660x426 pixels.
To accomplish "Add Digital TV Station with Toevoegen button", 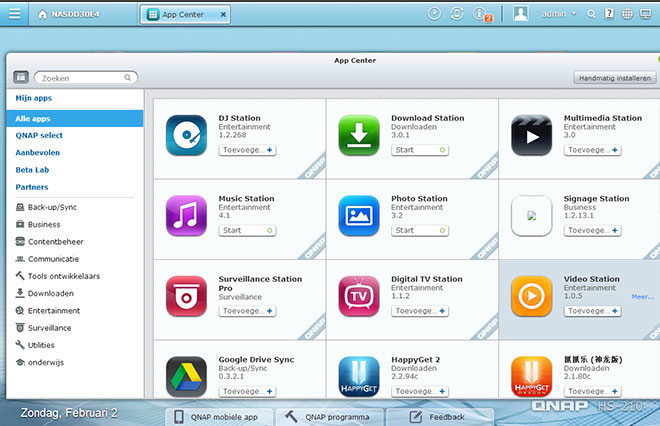I will (x=420, y=311).
